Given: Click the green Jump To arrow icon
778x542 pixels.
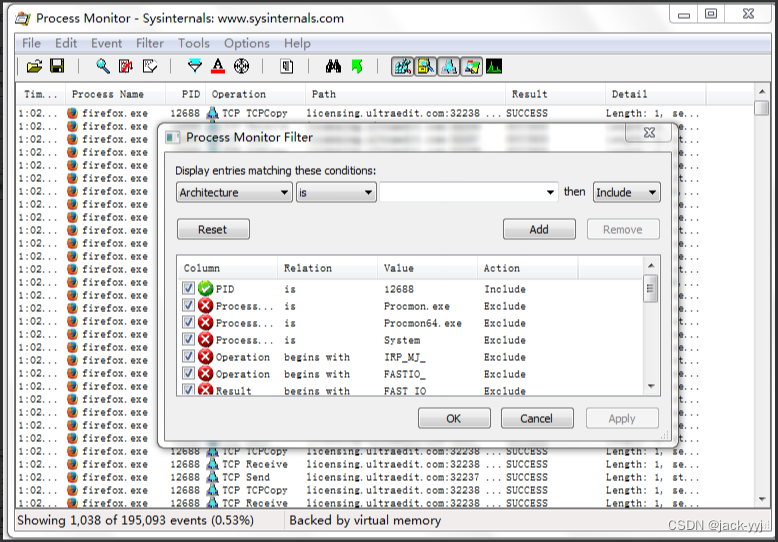Looking at the screenshot, I should point(357,66).
